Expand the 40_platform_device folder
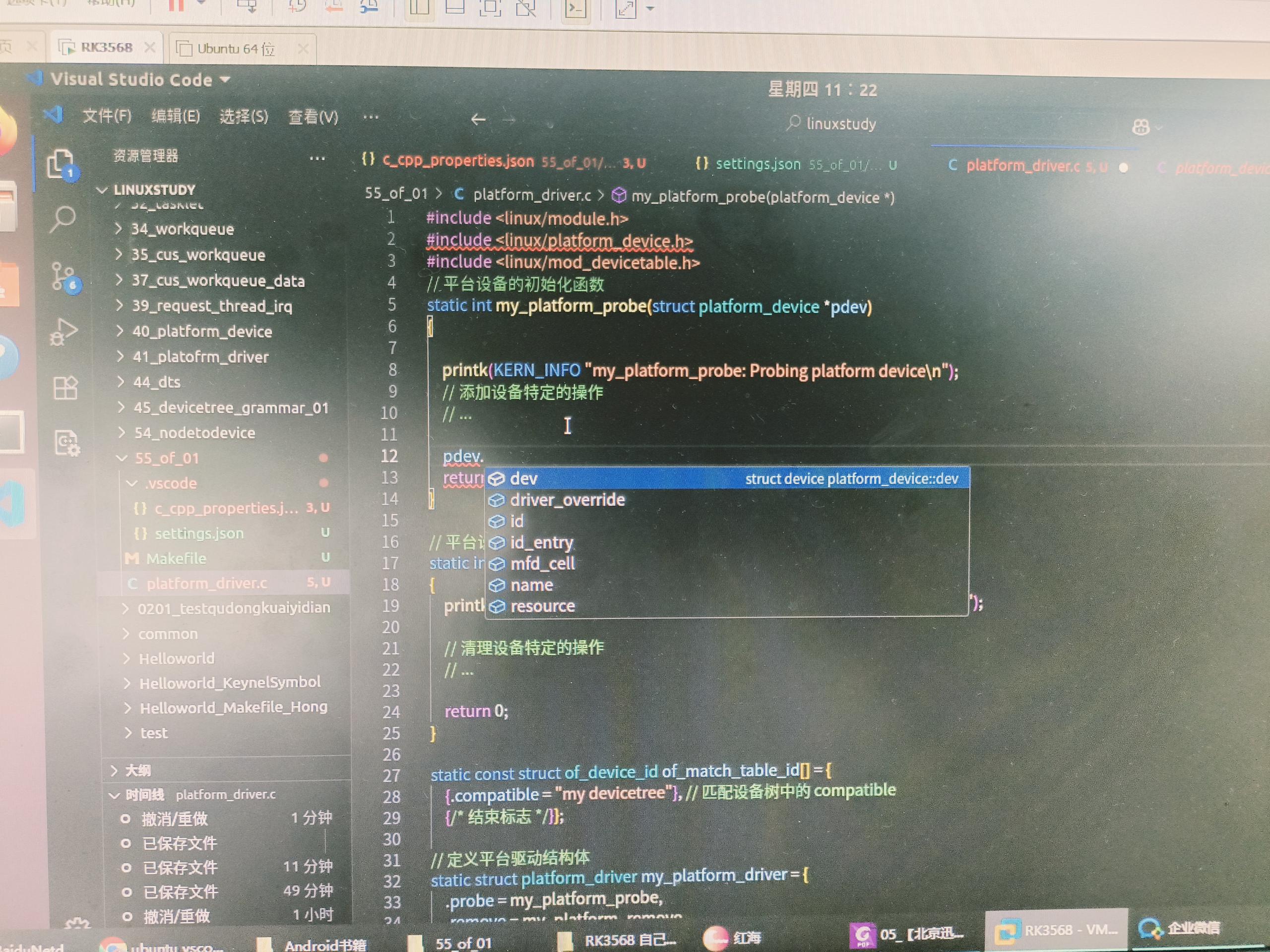Viewport: 1270px width, 952px height. [x=201, y=332]
